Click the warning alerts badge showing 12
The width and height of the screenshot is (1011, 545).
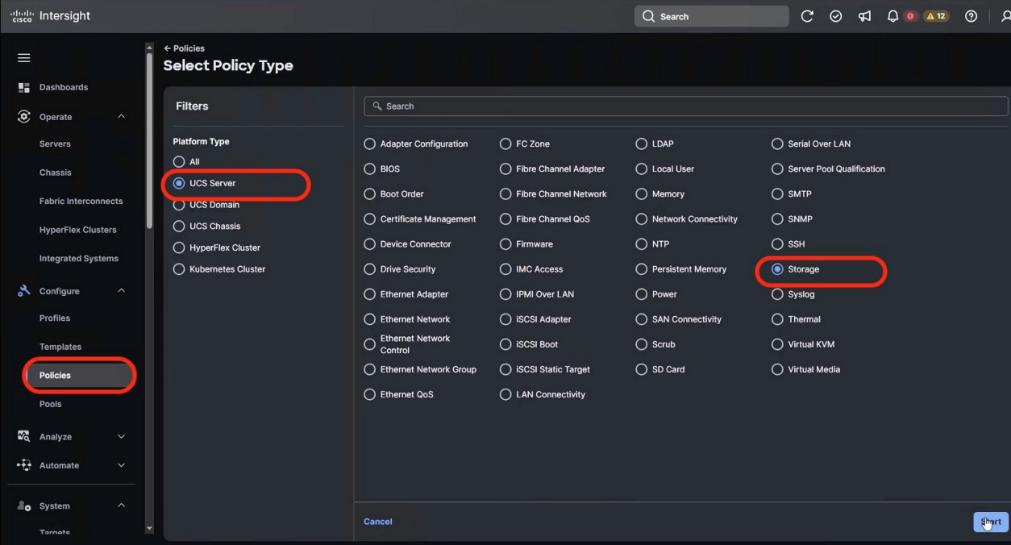[x=936, y=16]
